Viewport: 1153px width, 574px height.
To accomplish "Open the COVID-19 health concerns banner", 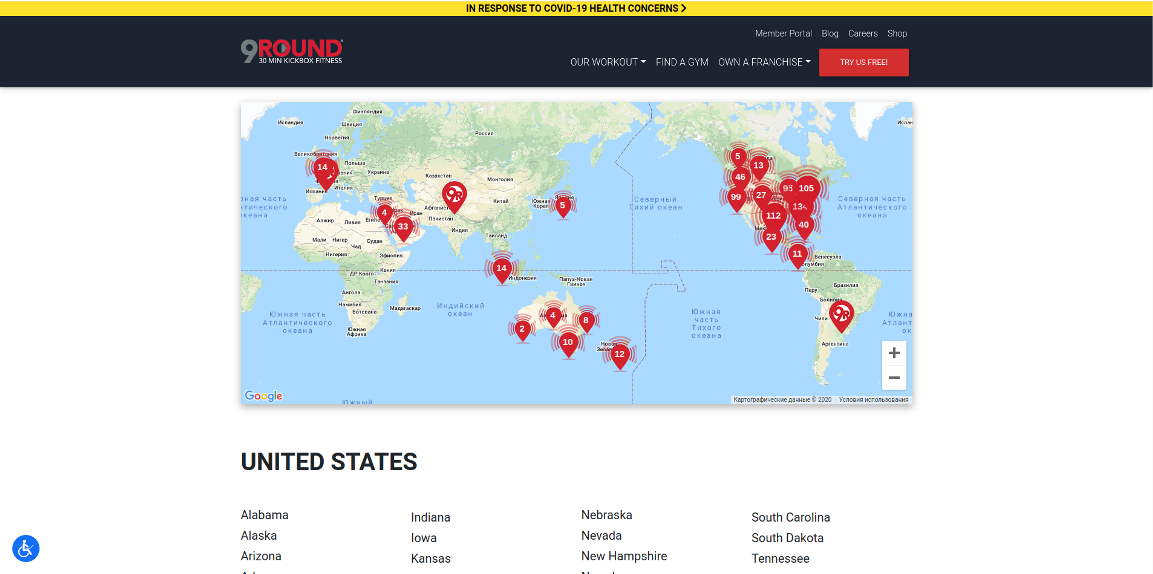I will pyautogui.click(x=576, y=8).
